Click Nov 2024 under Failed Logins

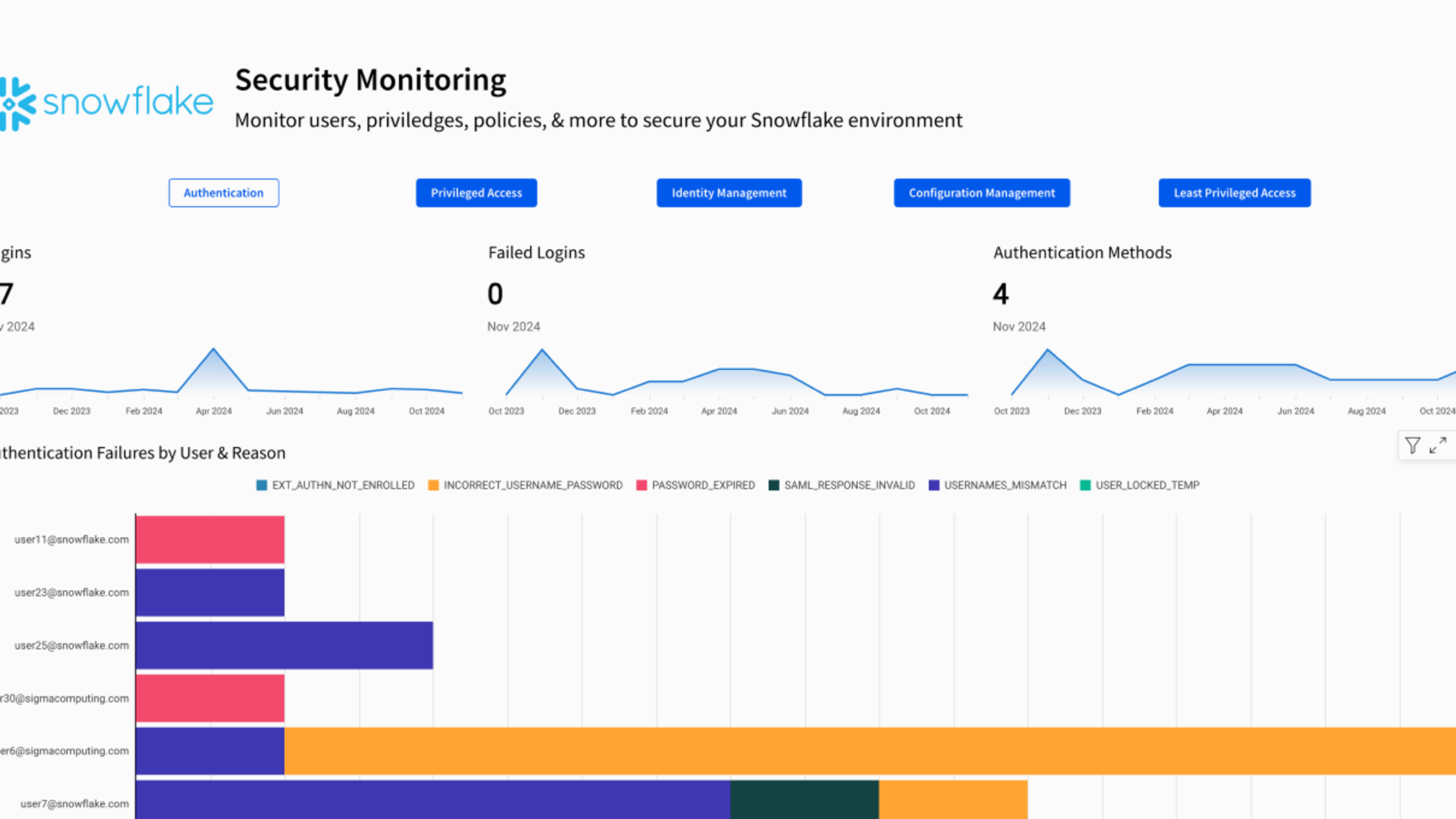514,327
